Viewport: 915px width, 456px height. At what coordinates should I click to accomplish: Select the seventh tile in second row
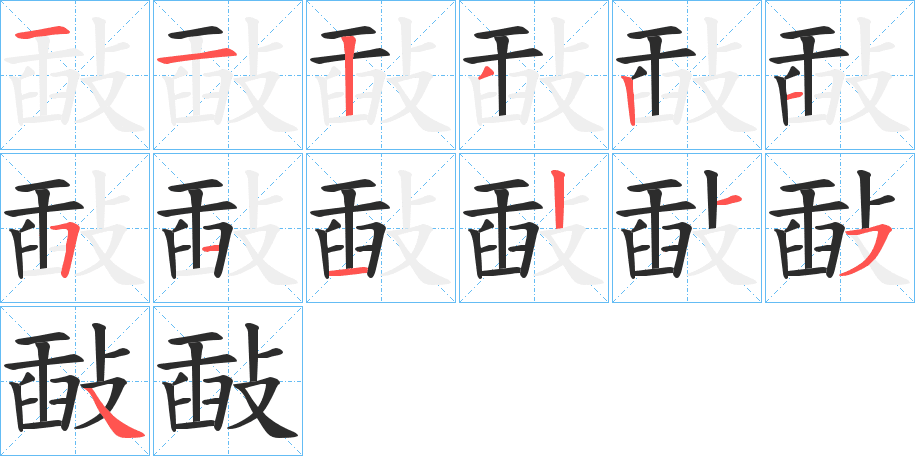75,228
